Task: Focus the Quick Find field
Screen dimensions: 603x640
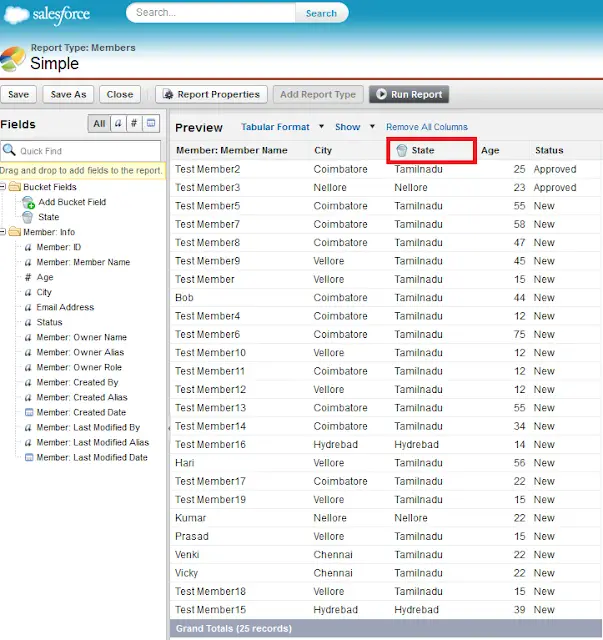Action: click(x=81, y=151)
